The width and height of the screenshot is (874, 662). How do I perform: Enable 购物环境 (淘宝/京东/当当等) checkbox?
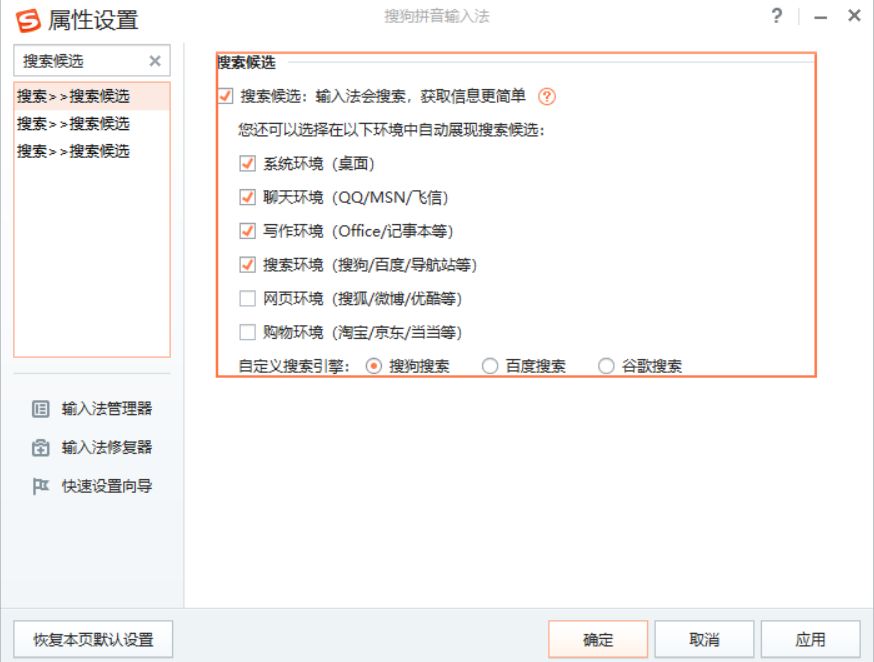(247, 332)
